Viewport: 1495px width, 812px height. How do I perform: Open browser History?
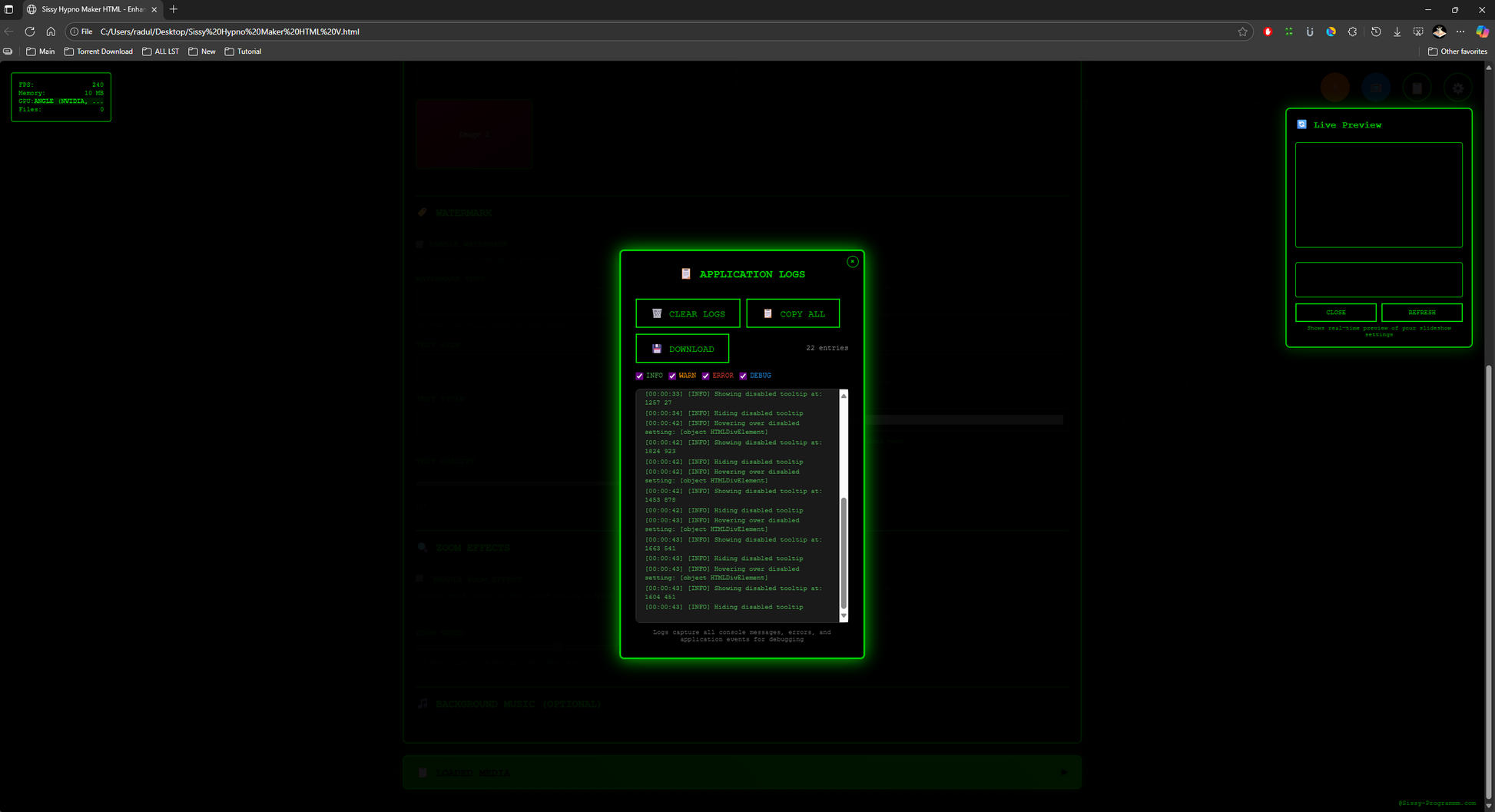[x=1376, y=31]
